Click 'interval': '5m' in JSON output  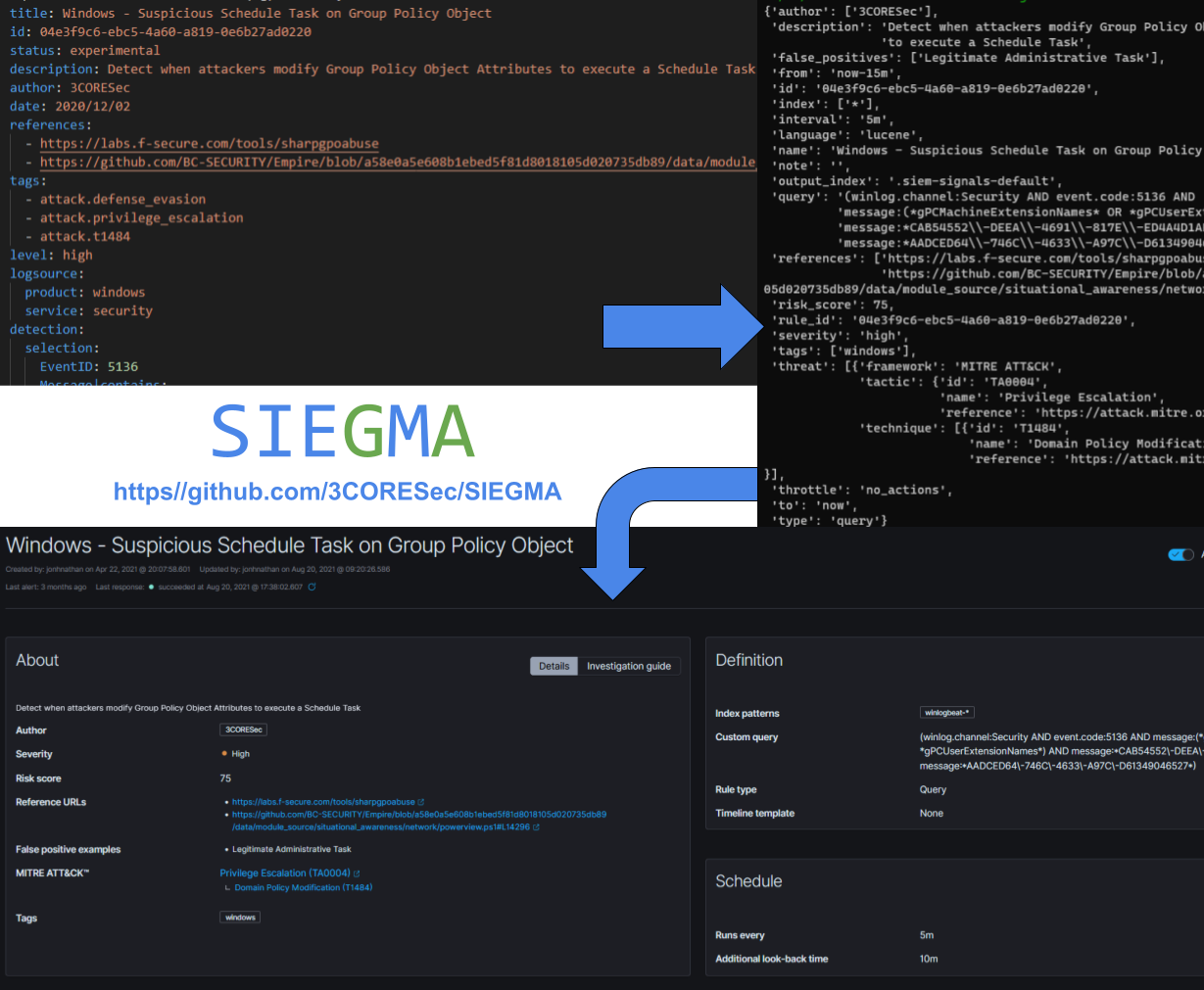click(x=834, y=119)
